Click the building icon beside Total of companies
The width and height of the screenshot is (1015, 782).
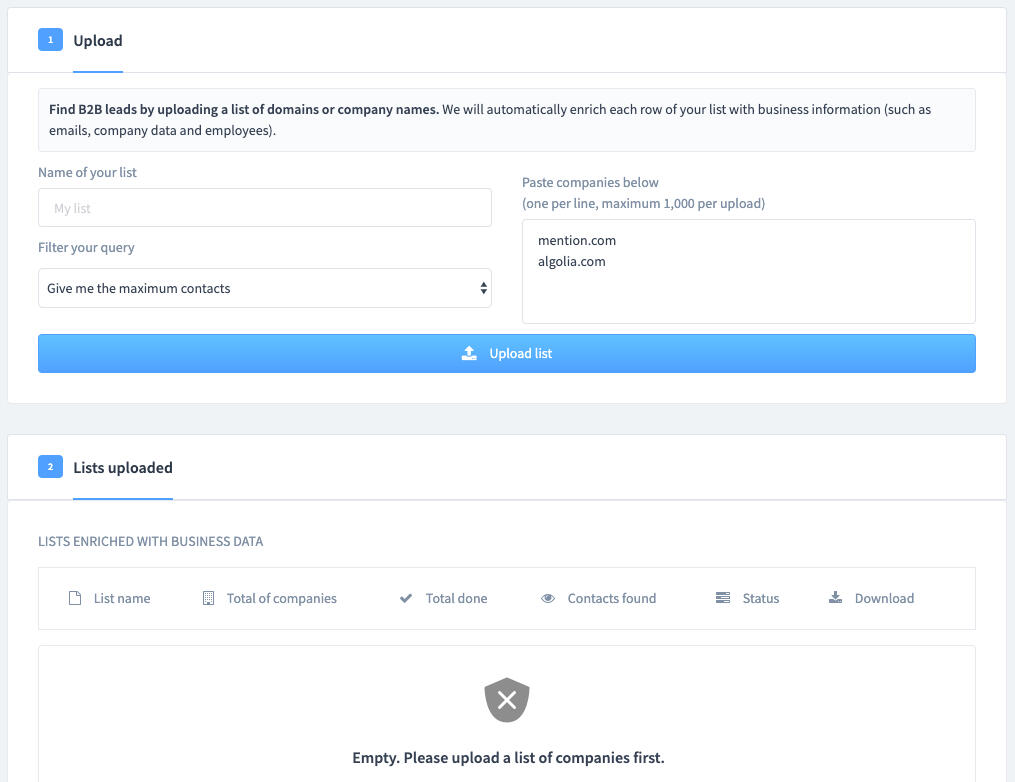tap(208, 598)
